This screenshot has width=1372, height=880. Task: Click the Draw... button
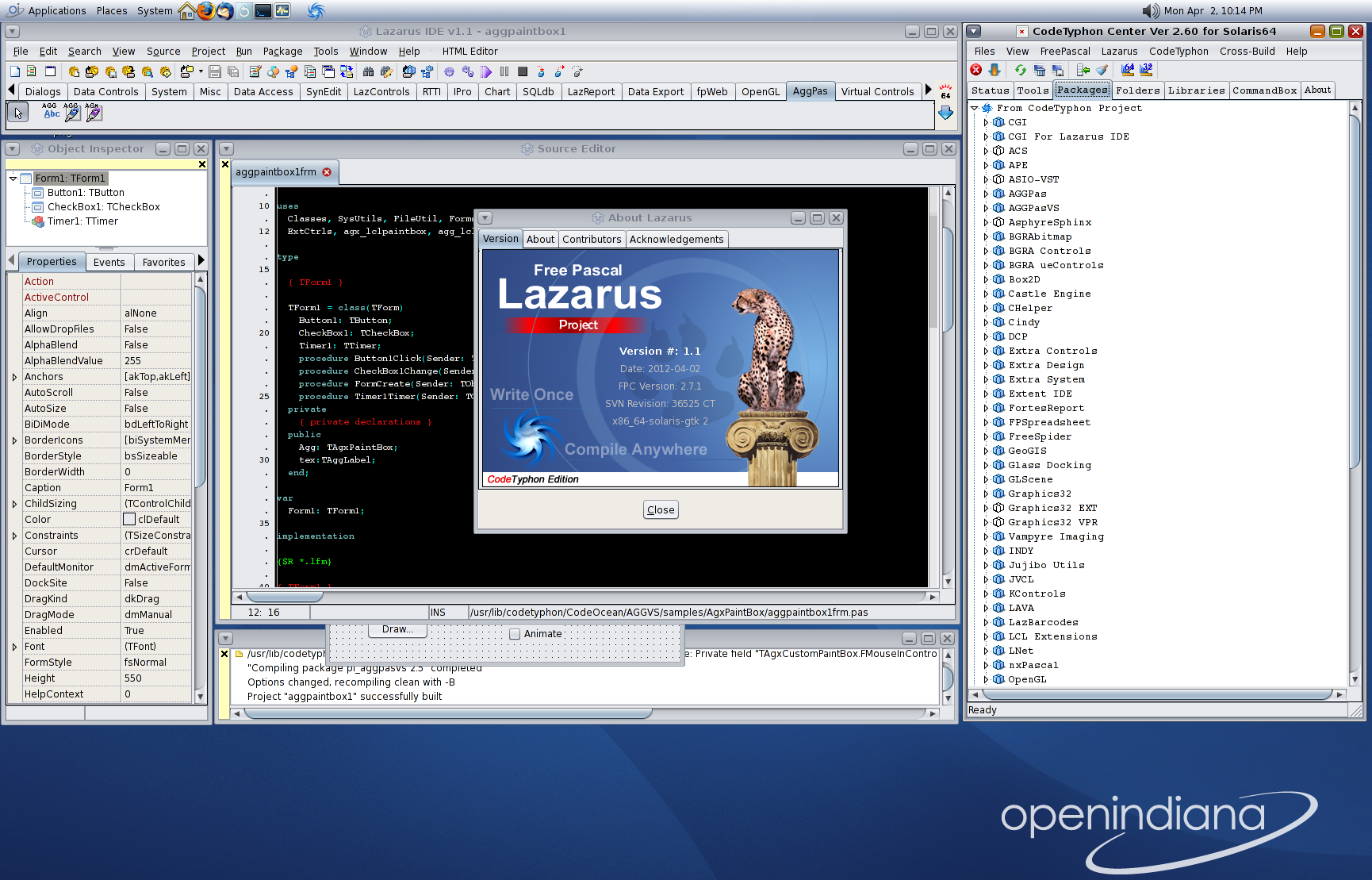pyautogui.click(x=397, y=630)
